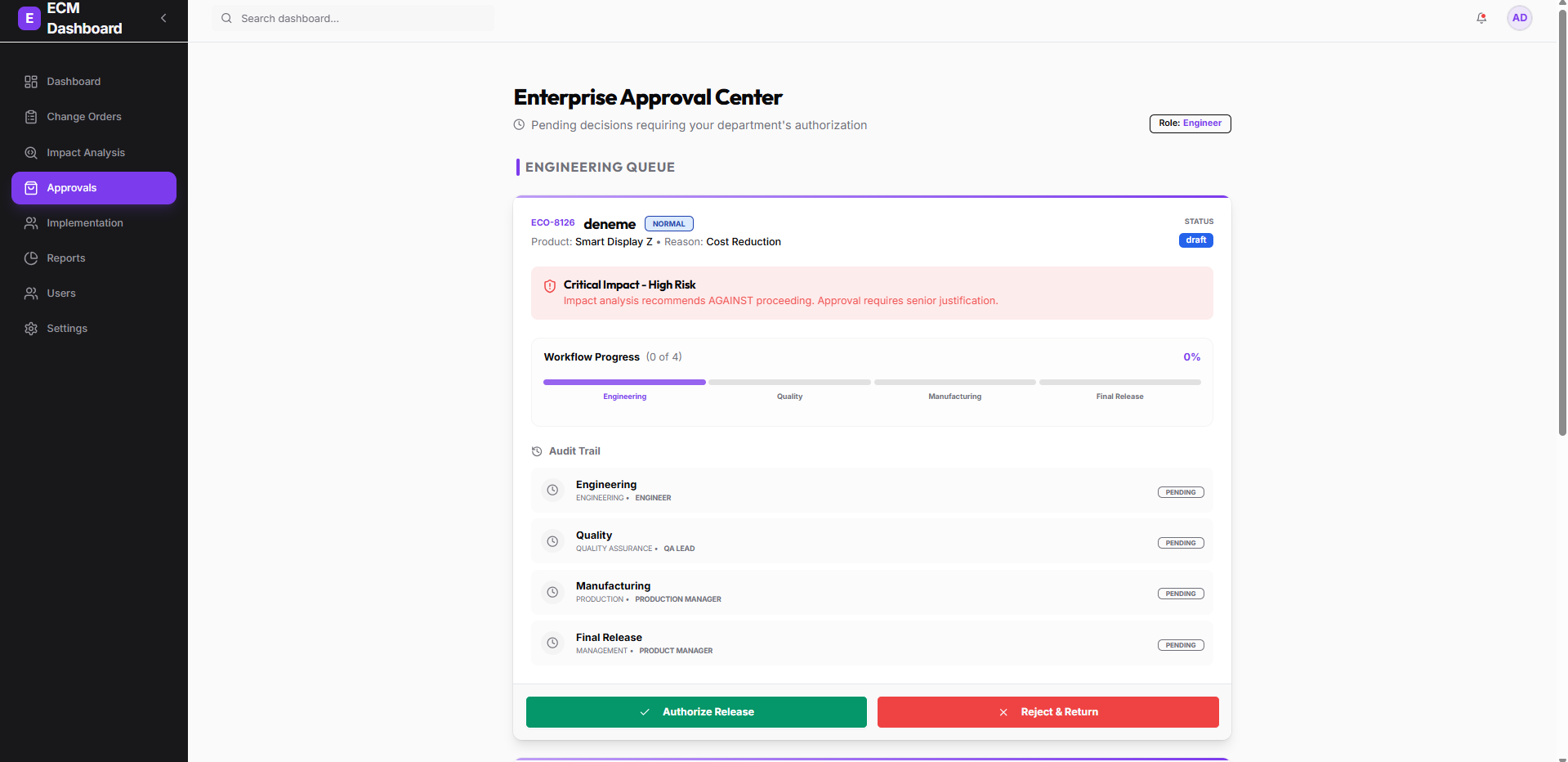Click the clock icon next to Audit Trail
This screenshot has width=1568, height=762.
[536, 451]
